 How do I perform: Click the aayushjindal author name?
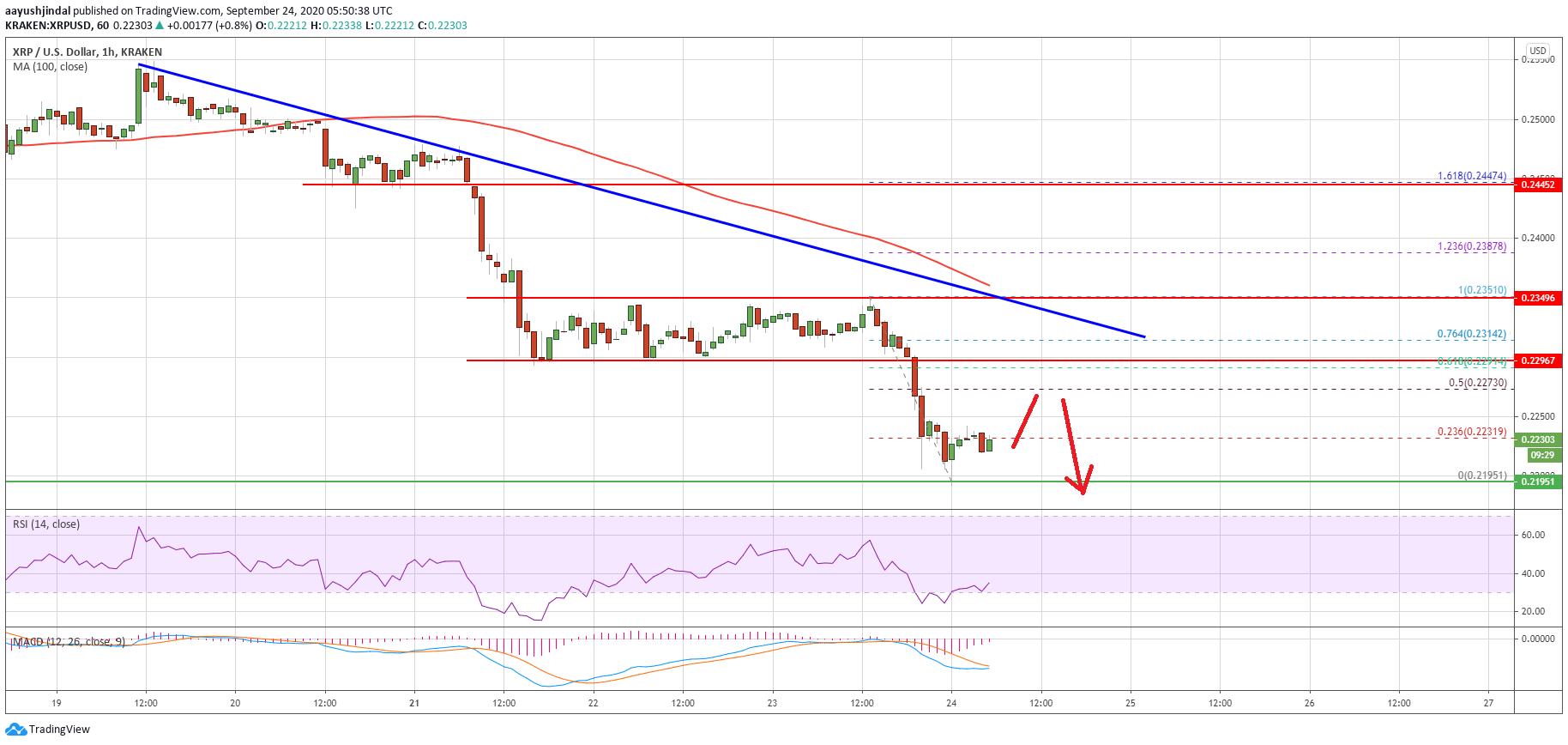coord(38,11)
